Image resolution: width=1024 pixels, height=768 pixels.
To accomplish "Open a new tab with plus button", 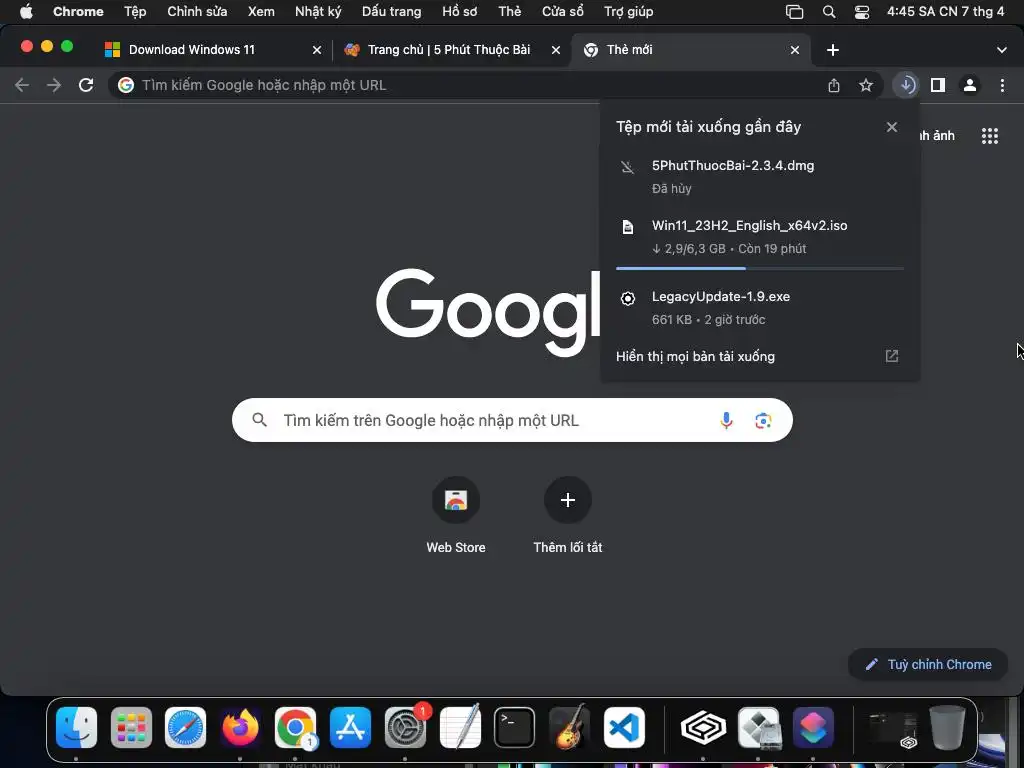I will point(833,50).
